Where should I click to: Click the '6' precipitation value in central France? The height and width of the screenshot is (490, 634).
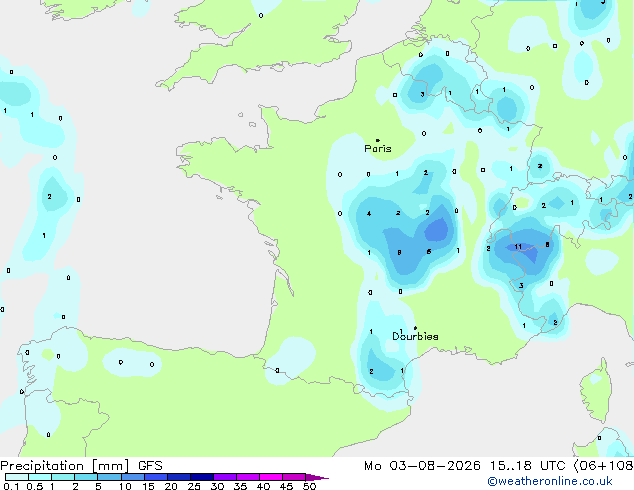point(429,252)
